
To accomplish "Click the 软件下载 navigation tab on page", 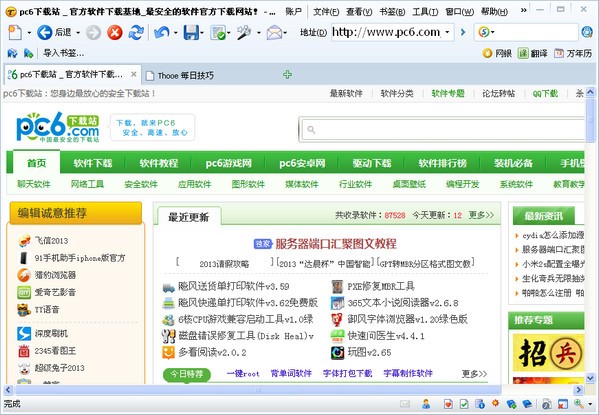I will click(93, 164).
